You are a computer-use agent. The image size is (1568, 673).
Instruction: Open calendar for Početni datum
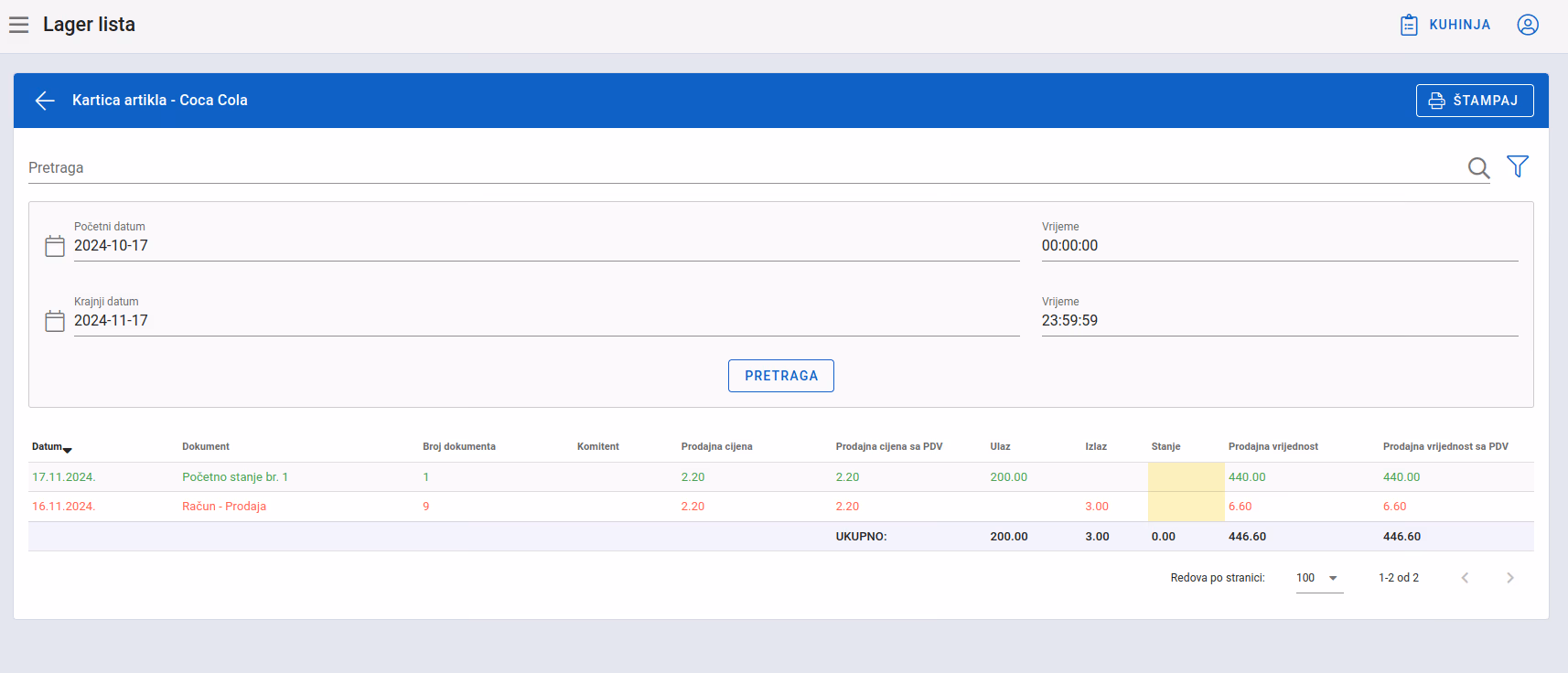click(x=55, y=246)
